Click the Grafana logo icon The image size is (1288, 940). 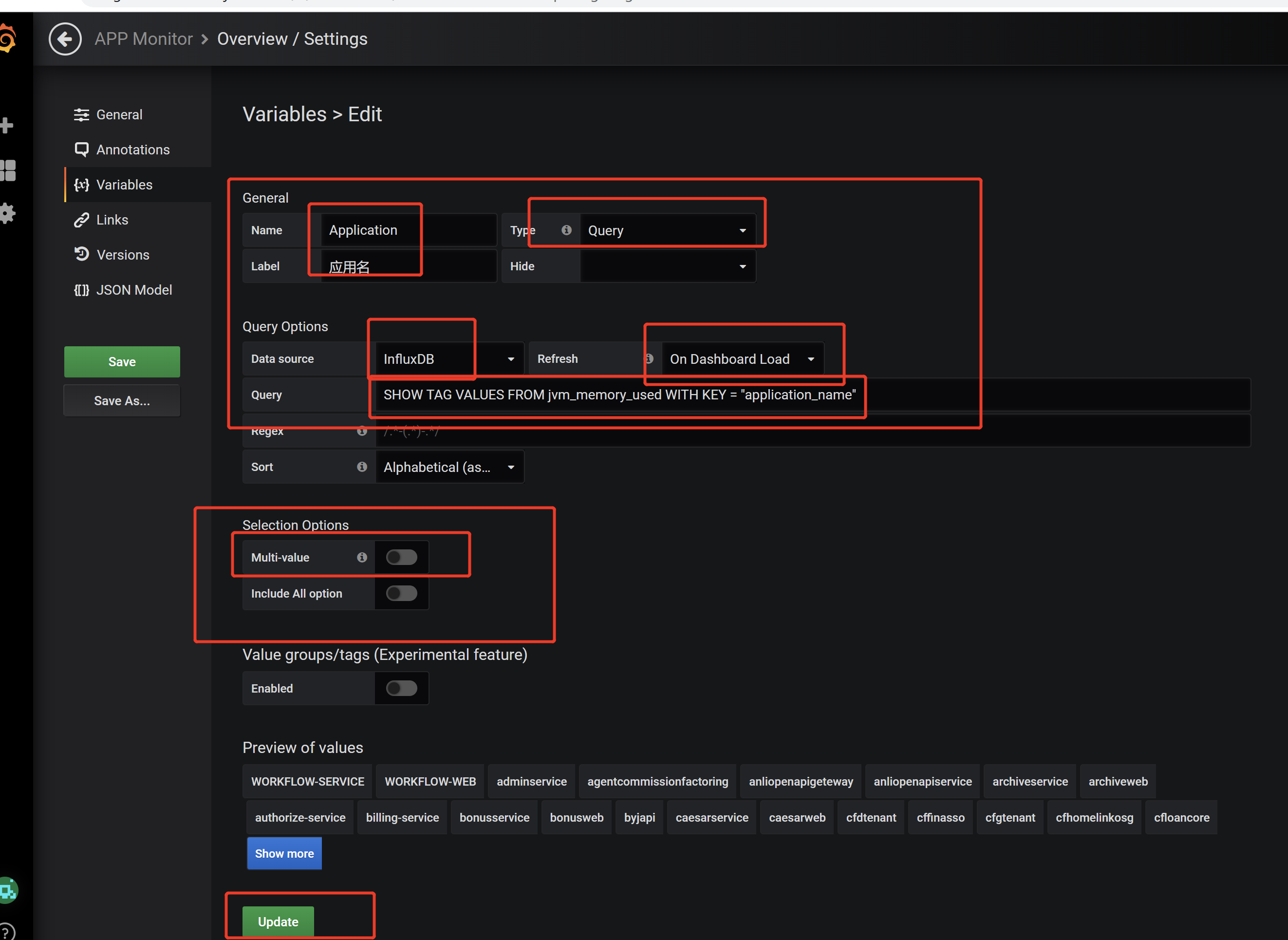pos(7,38)
